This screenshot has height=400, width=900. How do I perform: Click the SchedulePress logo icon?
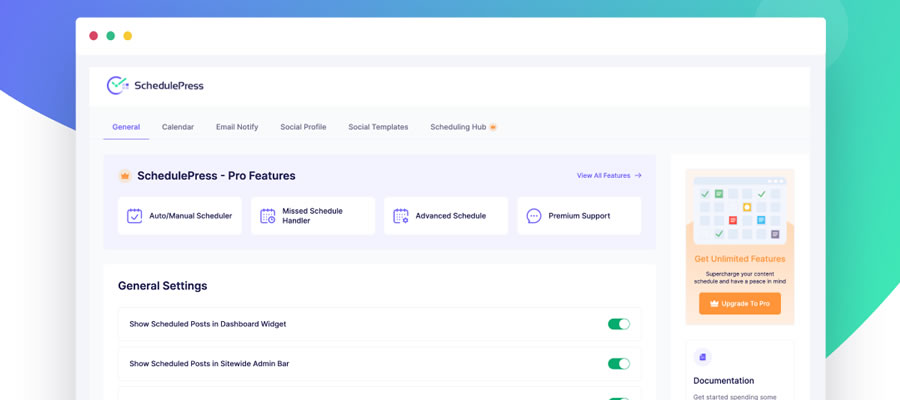118,86
